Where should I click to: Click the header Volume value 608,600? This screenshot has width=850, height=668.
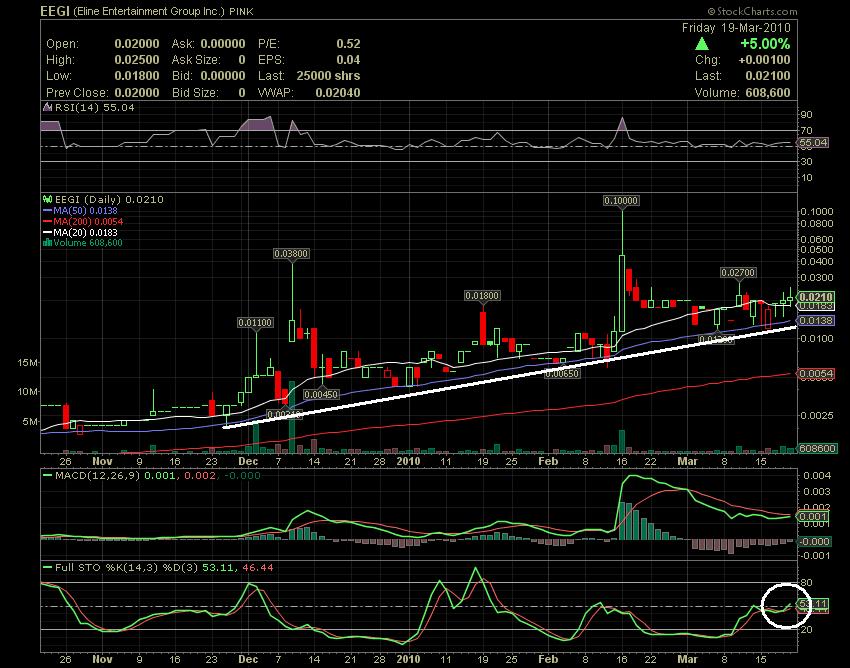768,93
